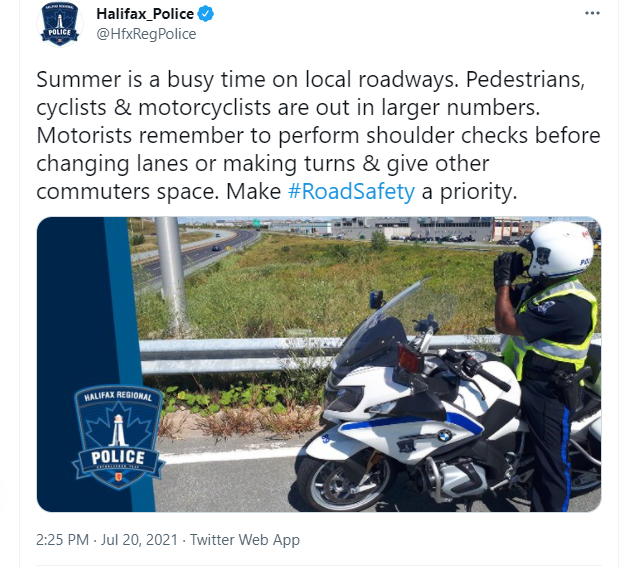621x569 pixels.
Task: Click the highway curve in the photo background
Action: (x=206, y=247)
